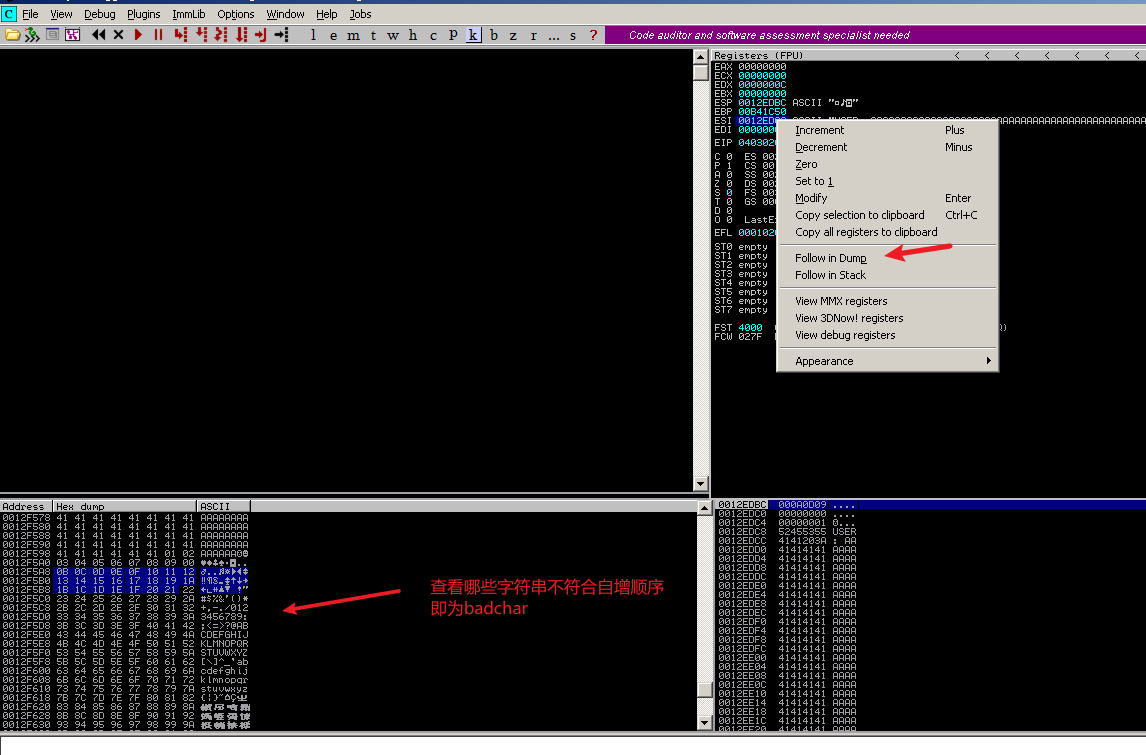Open the graph view toolbar icon

click(x=72, y=34)
